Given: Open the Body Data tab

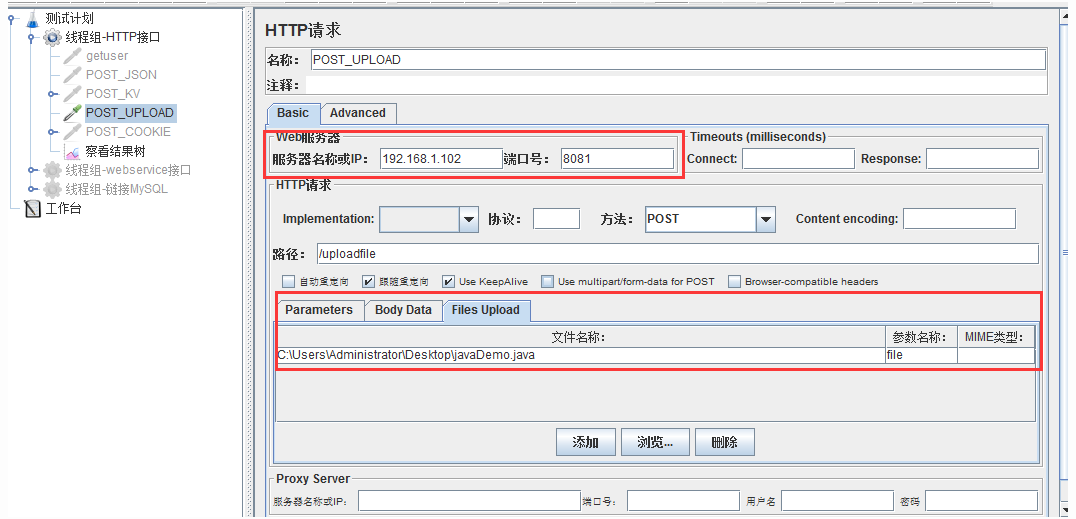Looking at the screenshot, I should click(x=404, y=310).
